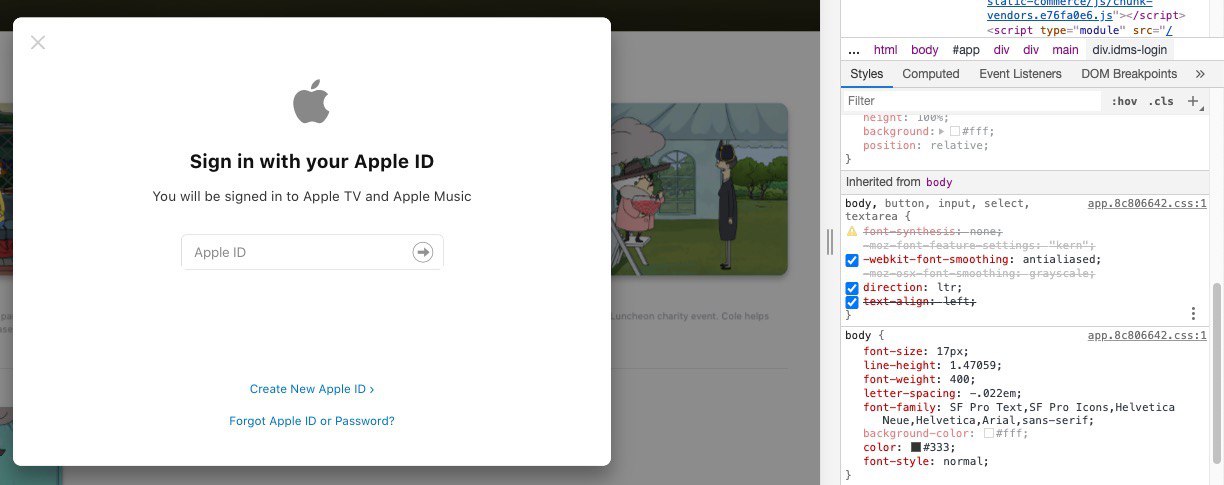1224x485 pixels.
Task: Click the font-synthesis warning icon
Action: pos(852,231)
